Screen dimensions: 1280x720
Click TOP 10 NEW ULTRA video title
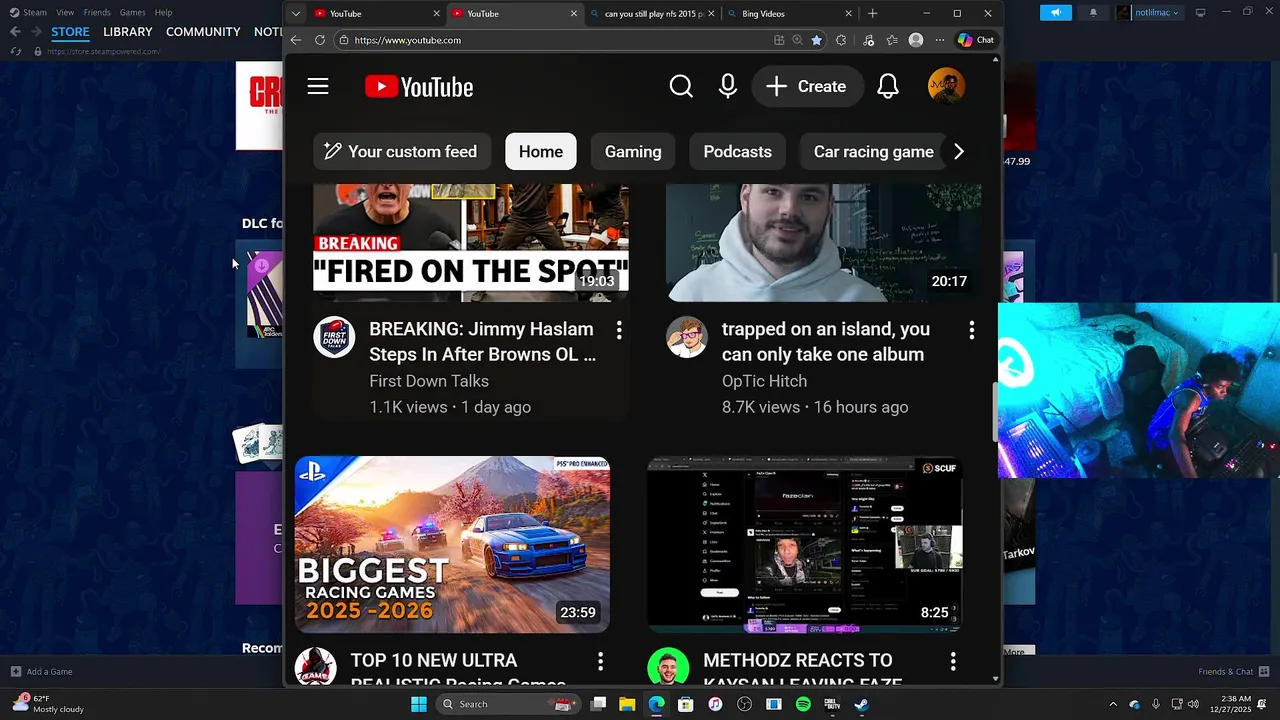458,672
